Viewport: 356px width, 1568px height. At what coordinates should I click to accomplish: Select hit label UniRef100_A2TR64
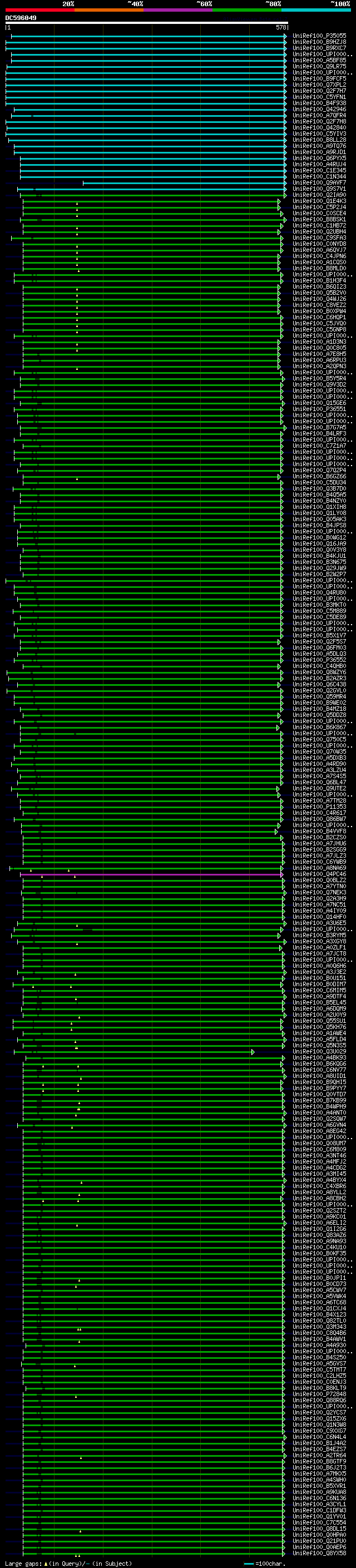pos(319,1456)
